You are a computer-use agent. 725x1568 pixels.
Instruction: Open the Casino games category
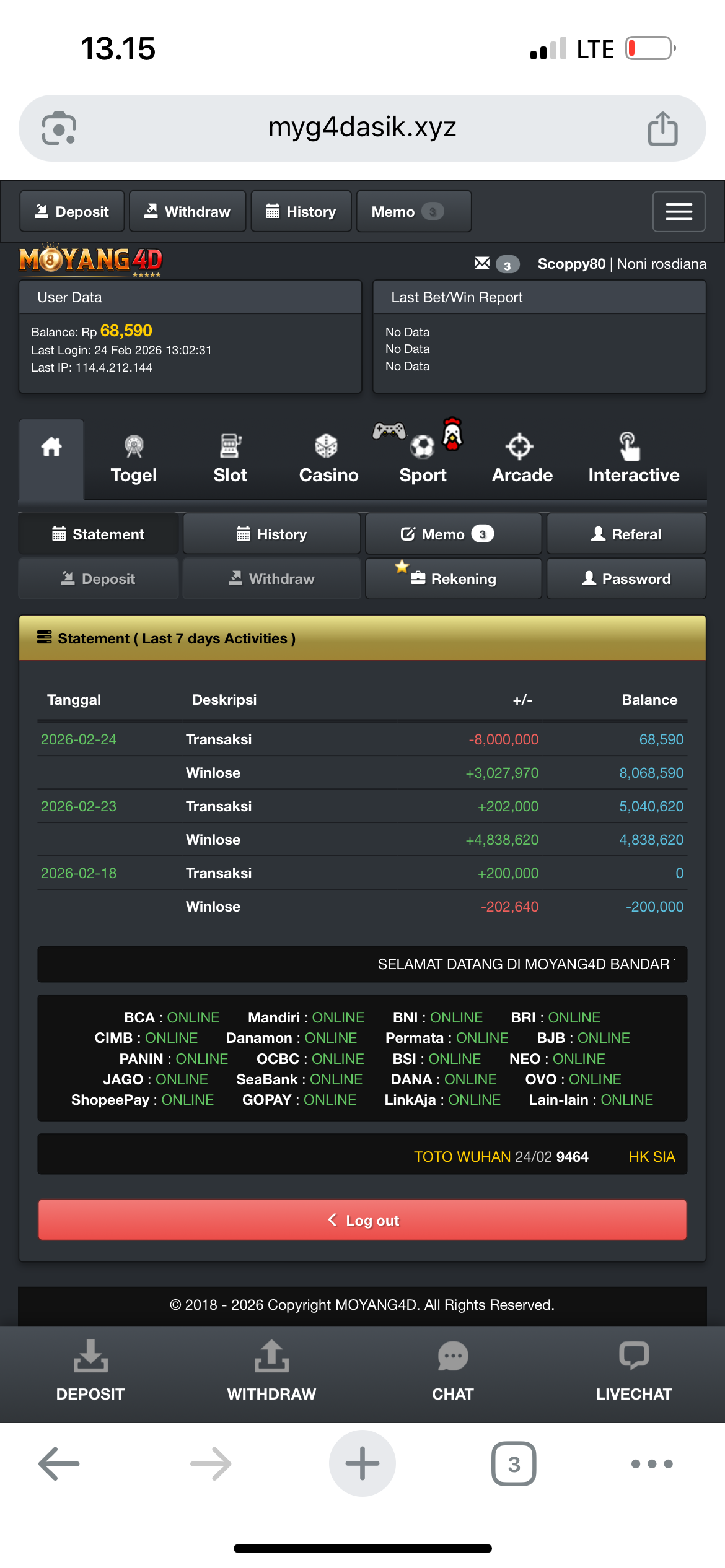coord(328,460)
